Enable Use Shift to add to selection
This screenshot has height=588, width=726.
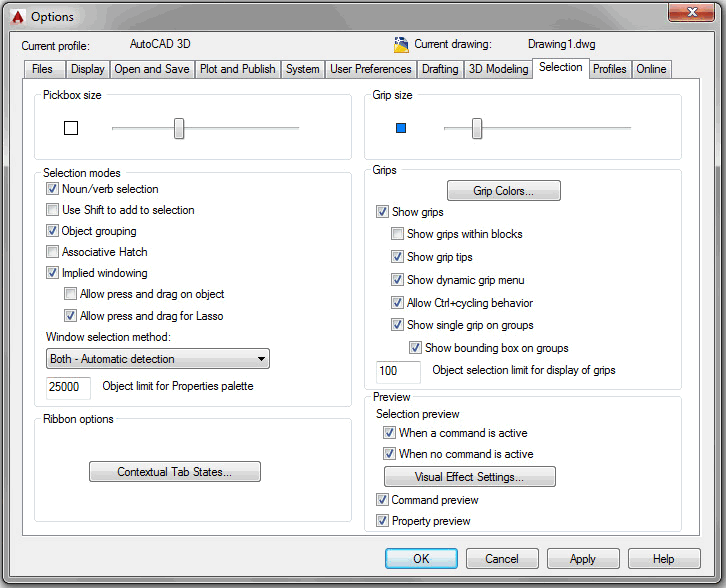[x=53, y=210]
